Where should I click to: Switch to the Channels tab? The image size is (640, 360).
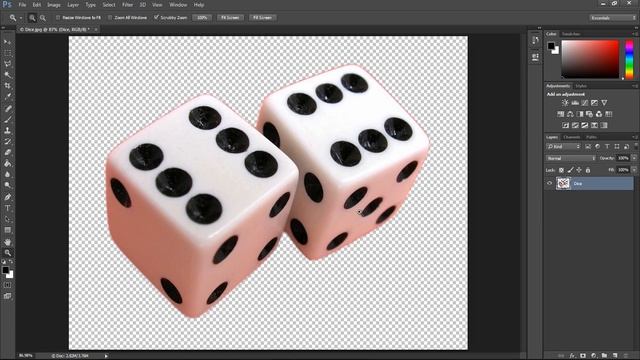(x=571, y=137)
